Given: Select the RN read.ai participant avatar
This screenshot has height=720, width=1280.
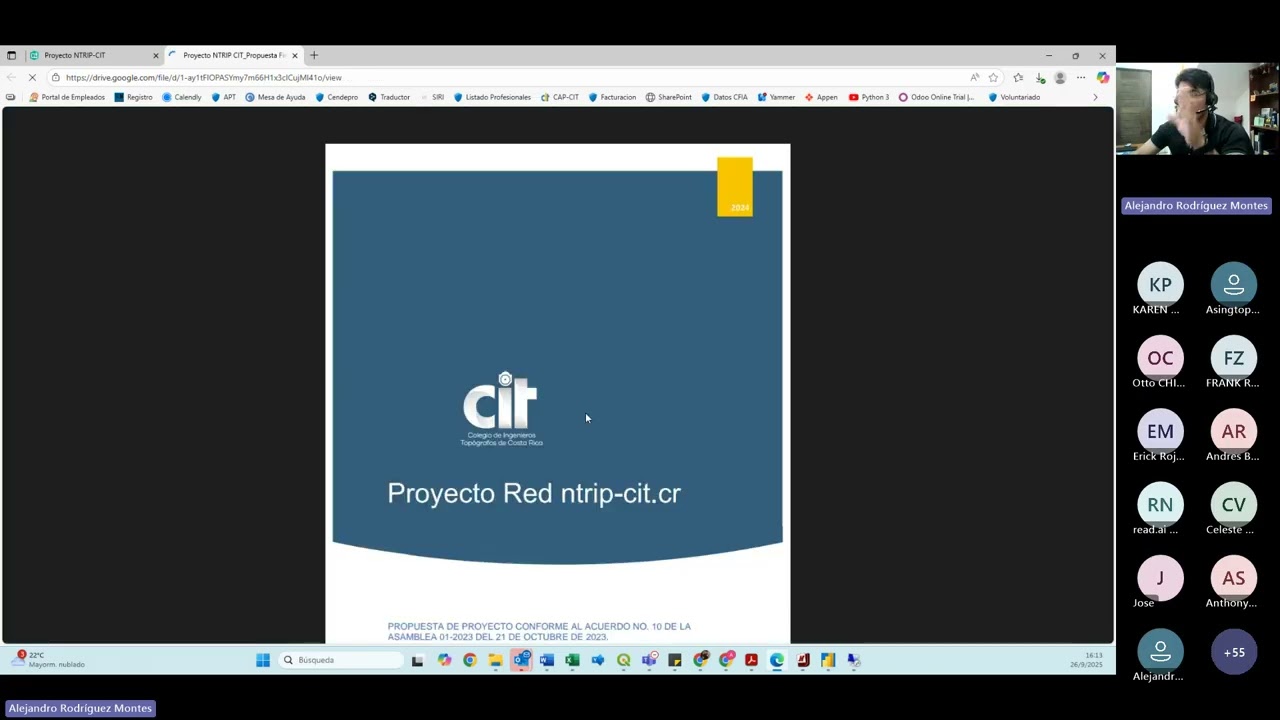Looking at the screenshot, I should [x=1160, y=505].
